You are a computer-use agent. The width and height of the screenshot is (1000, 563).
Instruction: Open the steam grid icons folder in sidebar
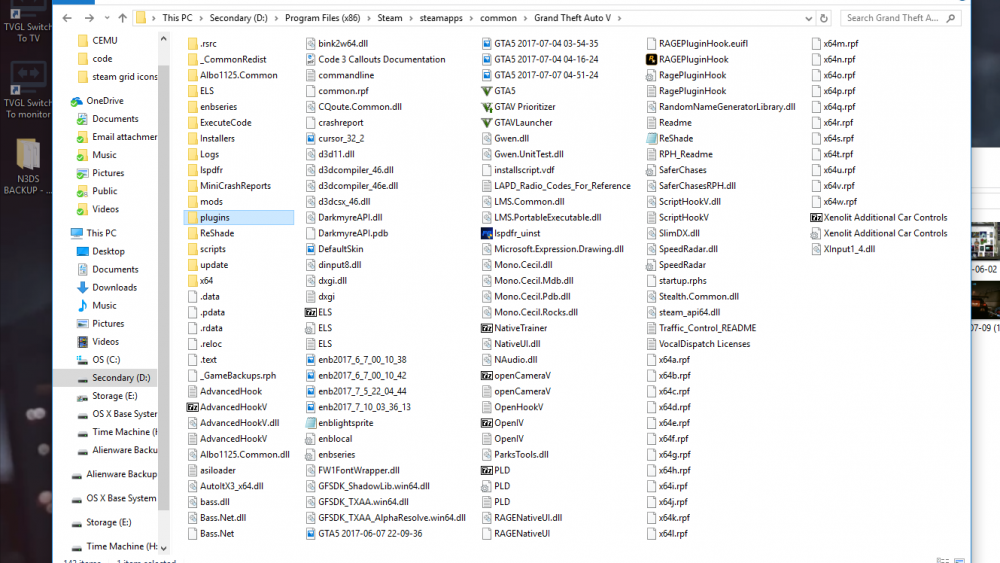pyautogui.click(x=117, y=77)
